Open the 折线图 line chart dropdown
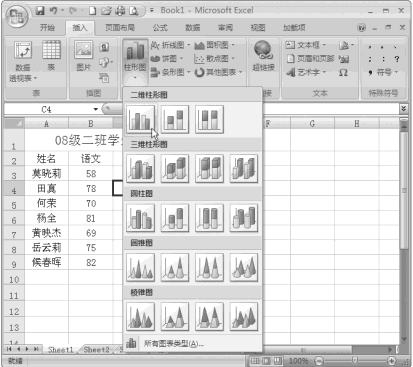Screen dimensions: 413x367 [170, 45]
